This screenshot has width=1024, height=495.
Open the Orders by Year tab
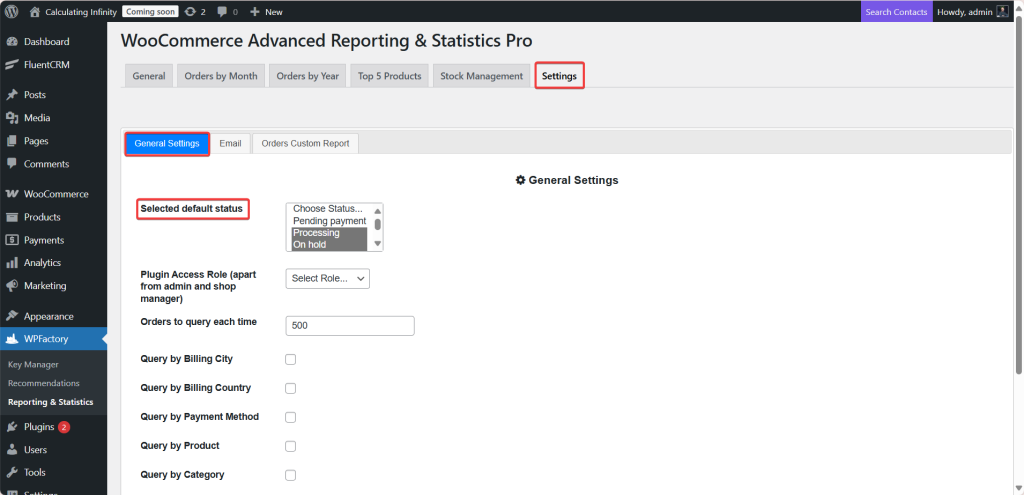click(x=308, y=76)
